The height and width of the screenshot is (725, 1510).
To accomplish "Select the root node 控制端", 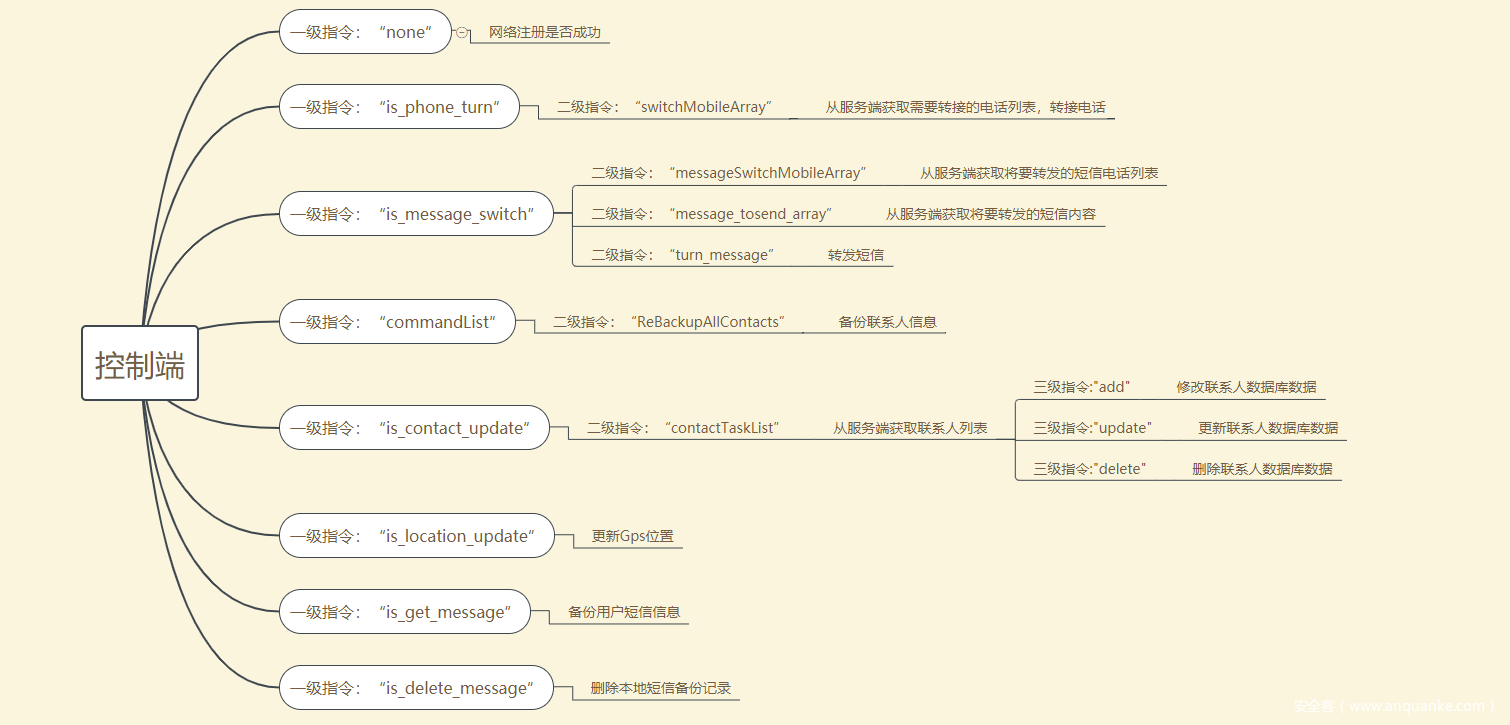I will tap(140, 363).
